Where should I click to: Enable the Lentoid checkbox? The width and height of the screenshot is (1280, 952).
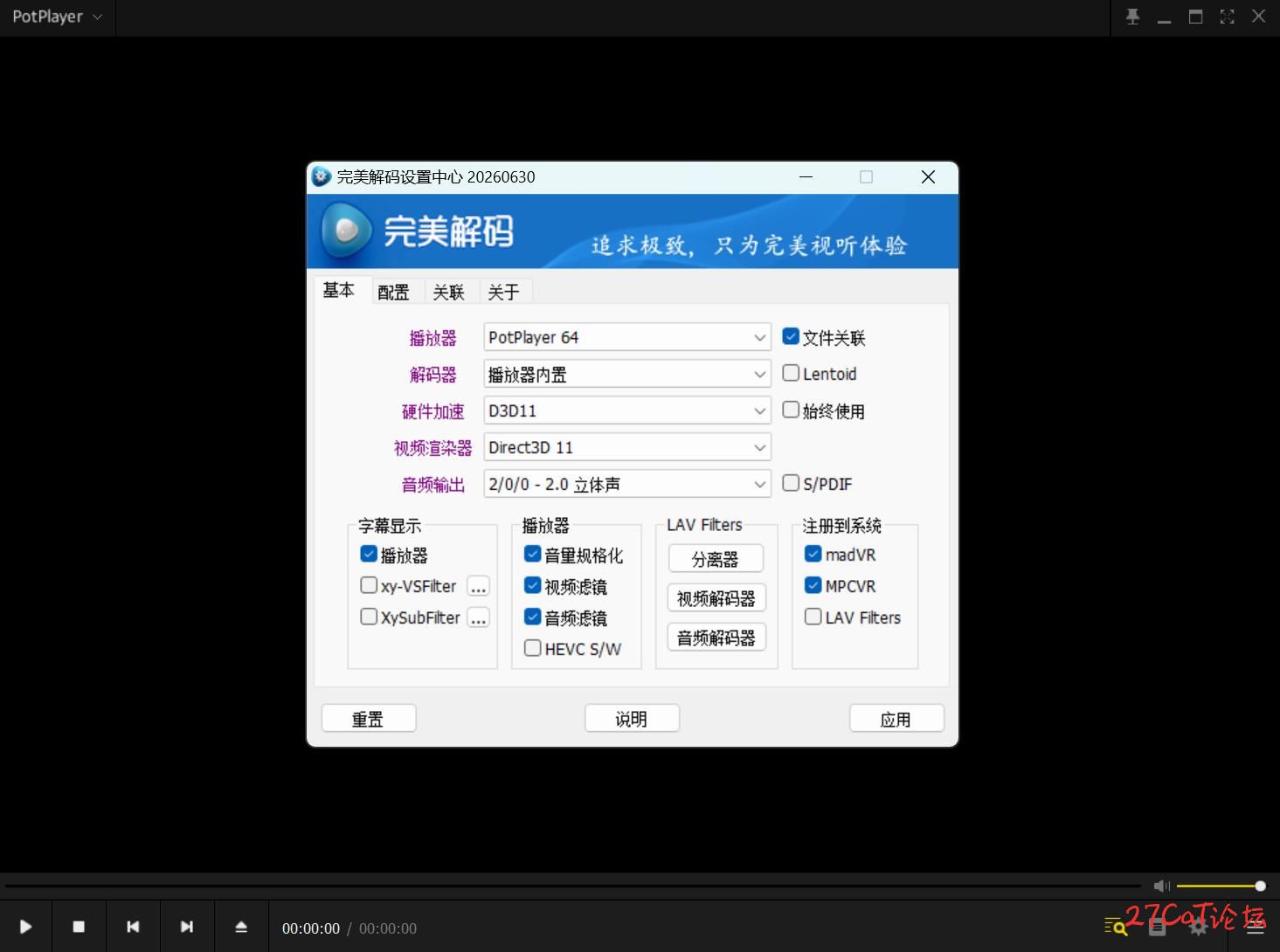791,373
